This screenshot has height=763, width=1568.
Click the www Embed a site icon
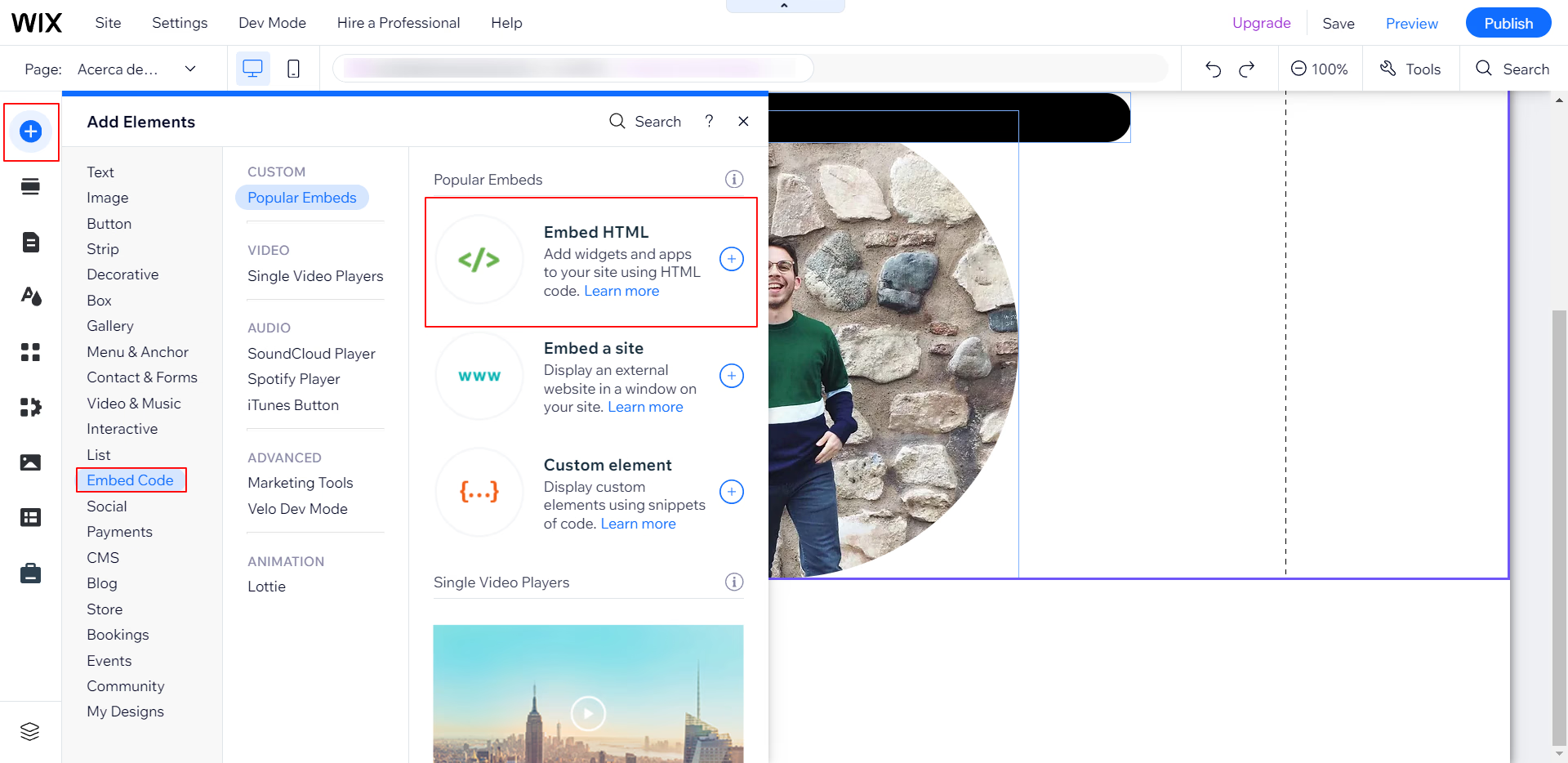(479, 376)
